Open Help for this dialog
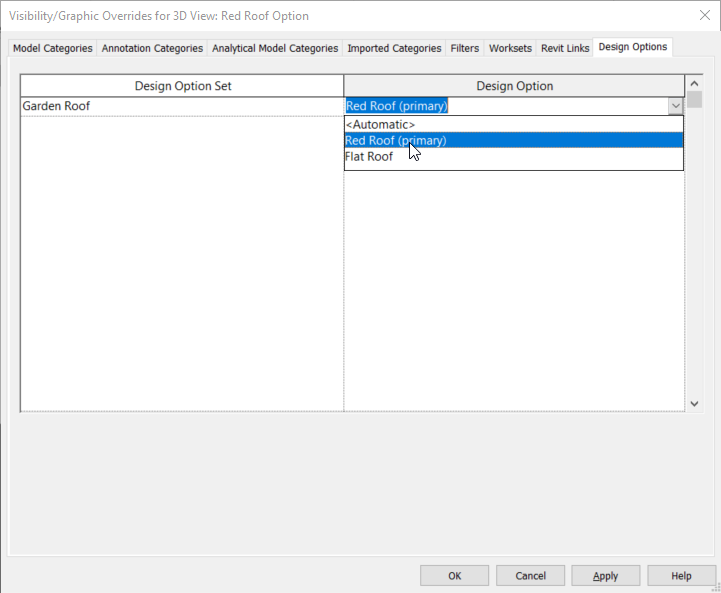This screenshot has height=593, width=721. (x=681, y=576)
